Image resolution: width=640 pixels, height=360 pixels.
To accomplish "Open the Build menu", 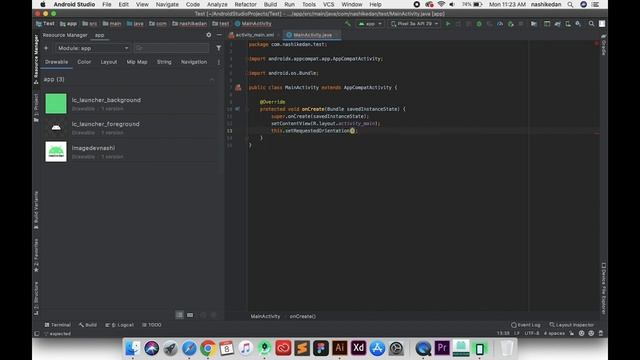I will 270,4.
